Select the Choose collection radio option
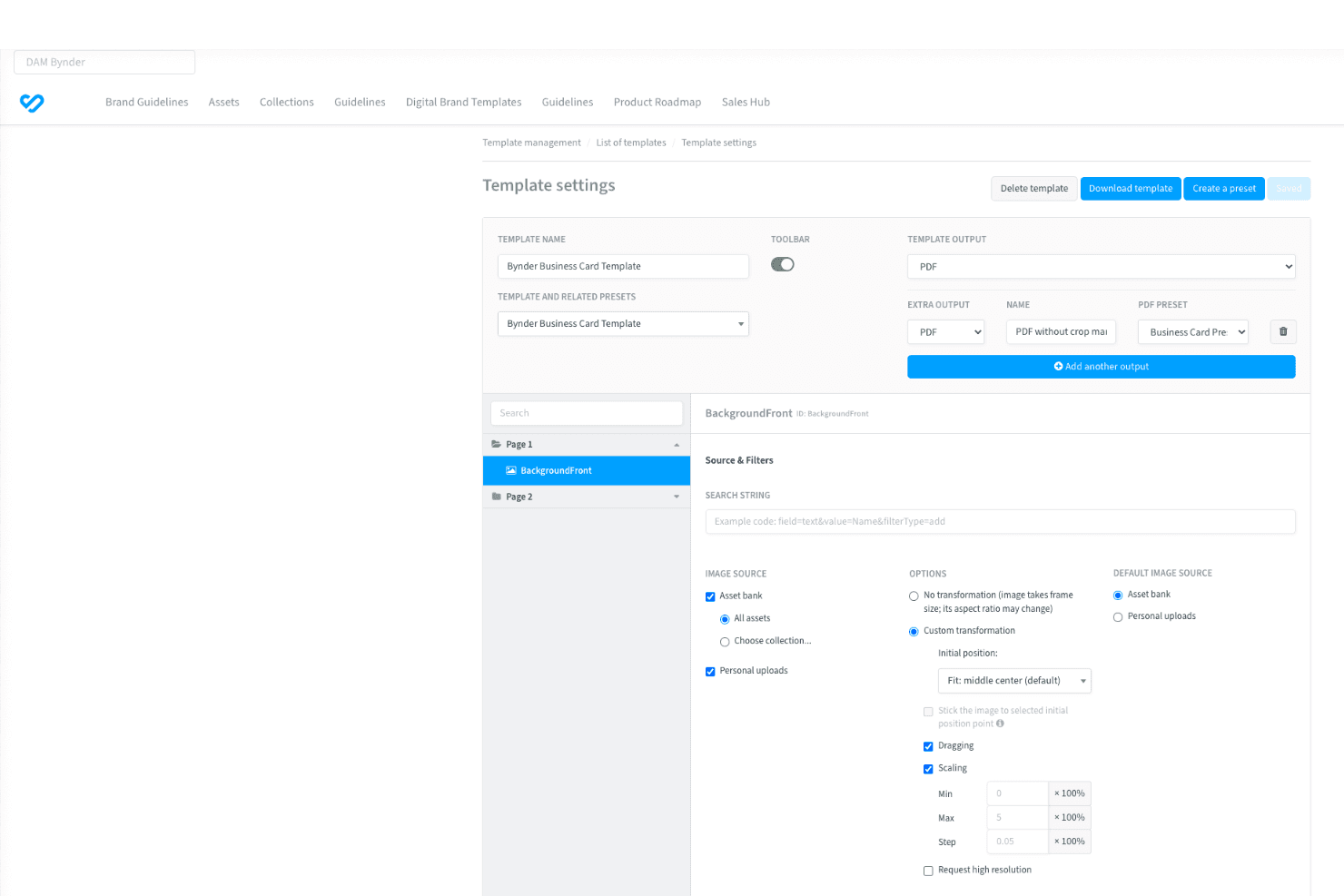Screen dimensions: 1344x896 tap(725, 642)
